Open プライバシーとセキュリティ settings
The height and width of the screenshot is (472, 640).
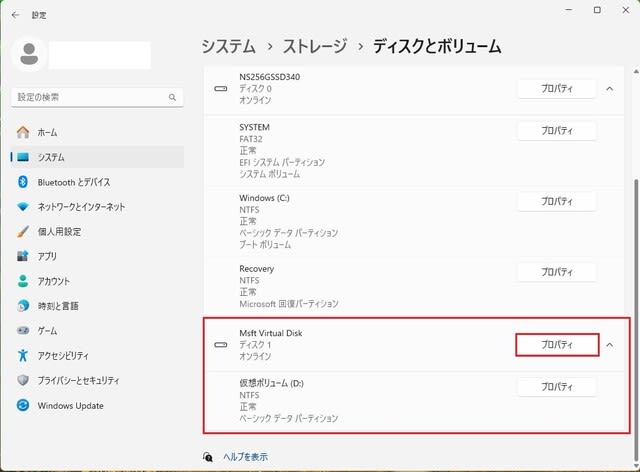pyautogui.click(x=98, y=380)
